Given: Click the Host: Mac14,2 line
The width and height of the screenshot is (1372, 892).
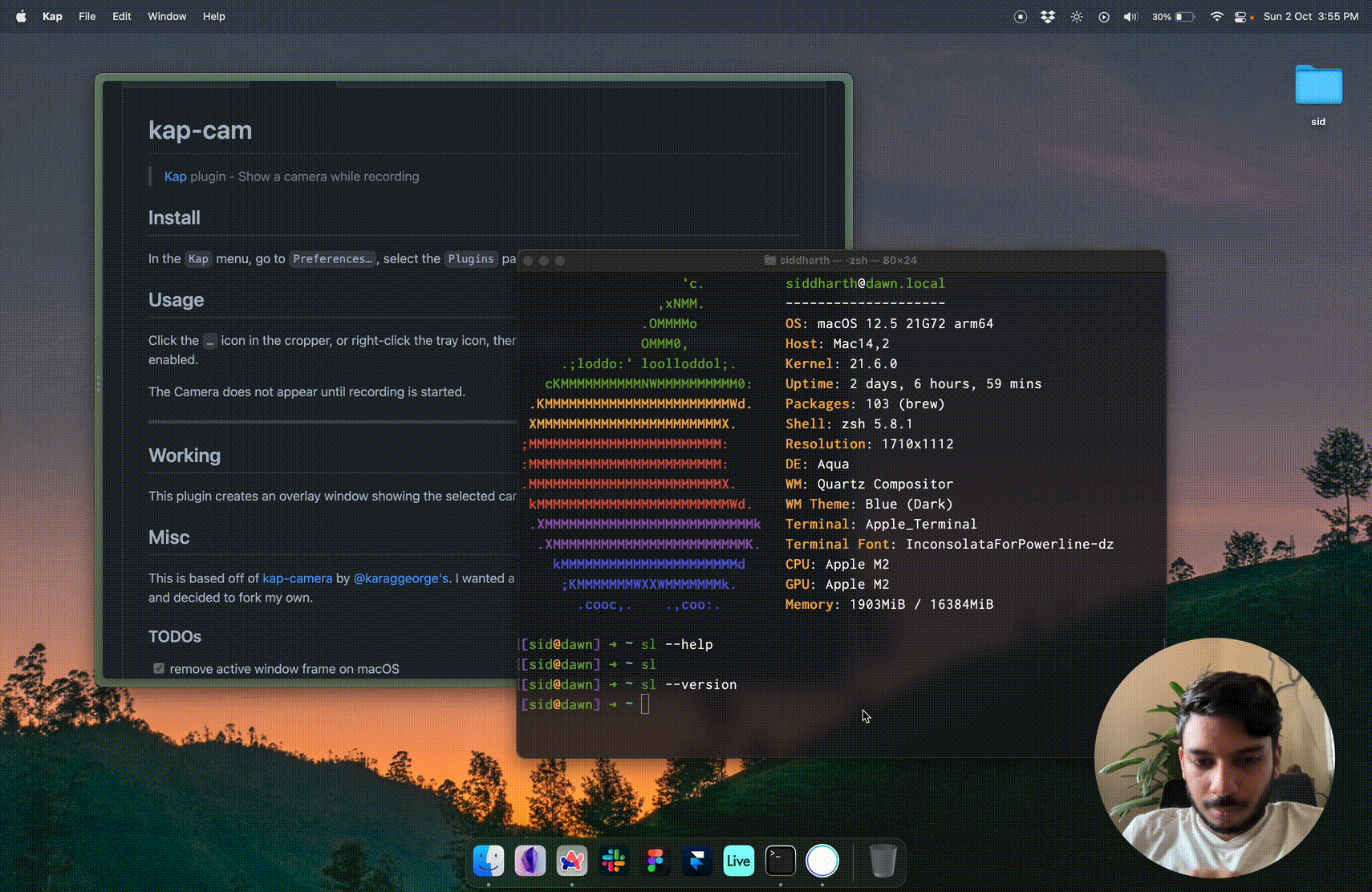Looking at the screenshot, I should pos(837,343).
